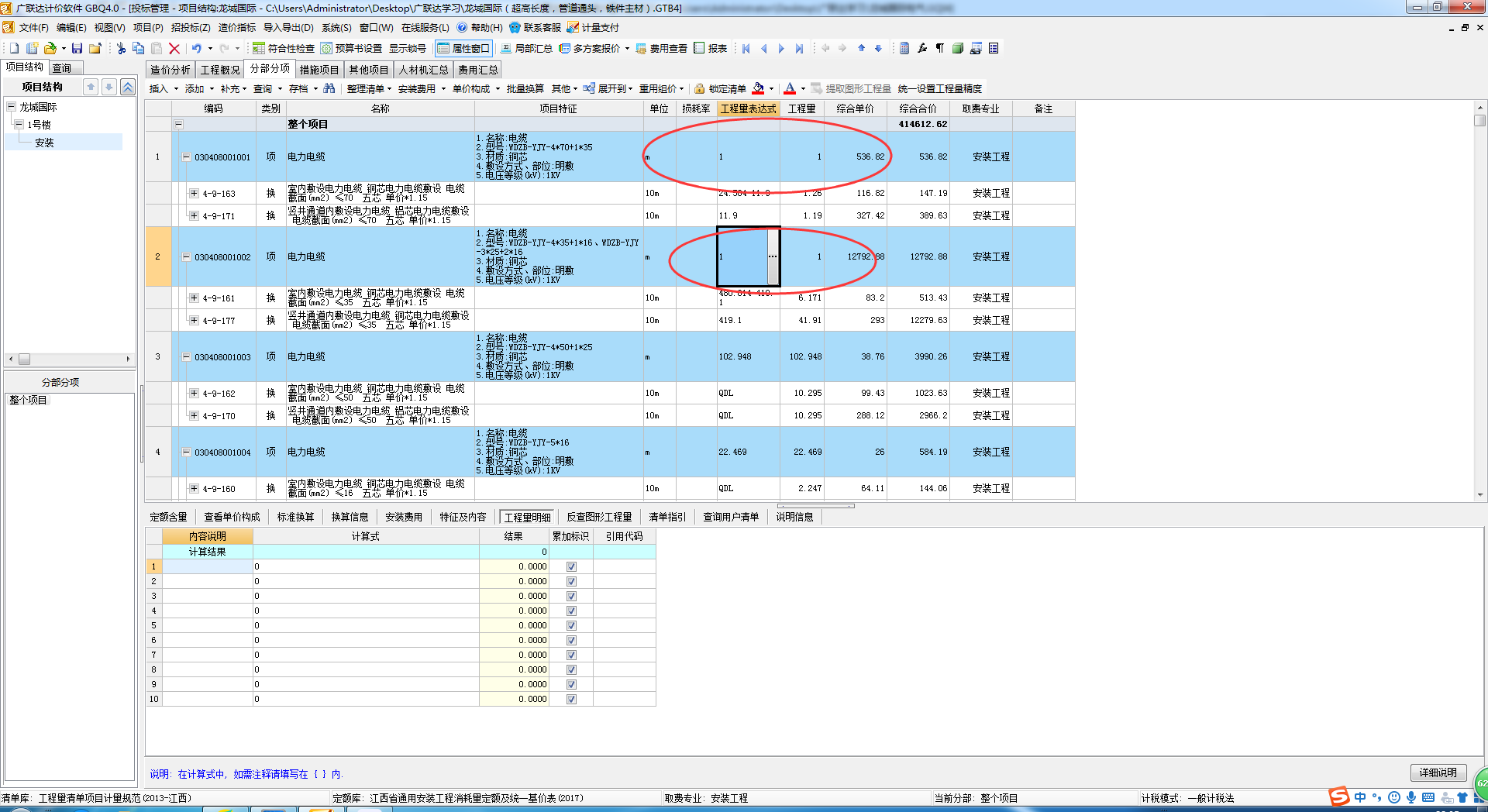Toggle 累加标识 checkbox in row 2
Viewport: 1488px width, 812px height.
571,581
